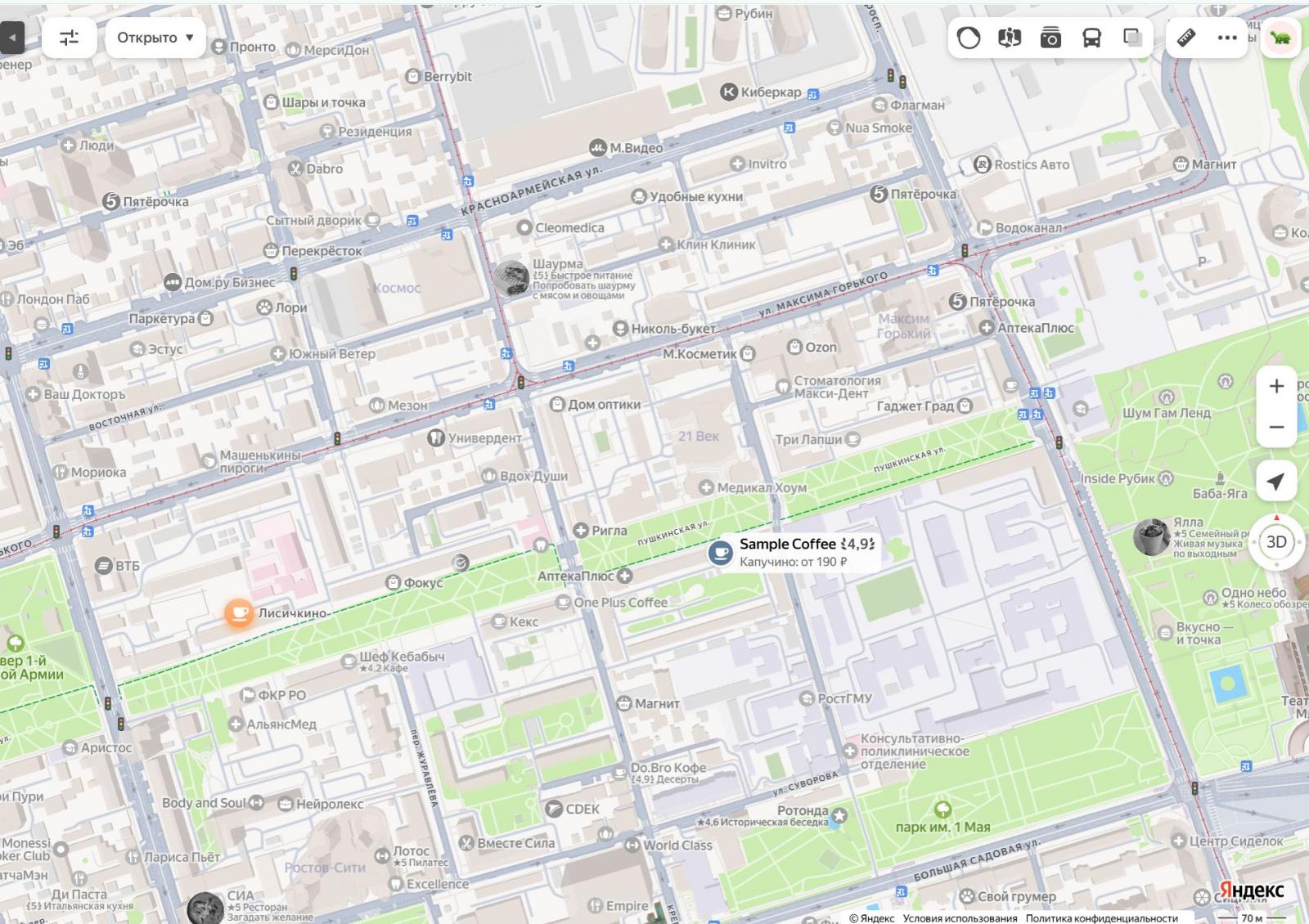Open the three-dots more options menu
This screenshot has height=924, width=1309.
tap(1227, 38)
